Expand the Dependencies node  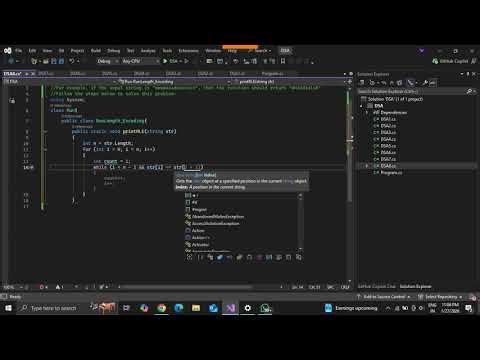367,113
